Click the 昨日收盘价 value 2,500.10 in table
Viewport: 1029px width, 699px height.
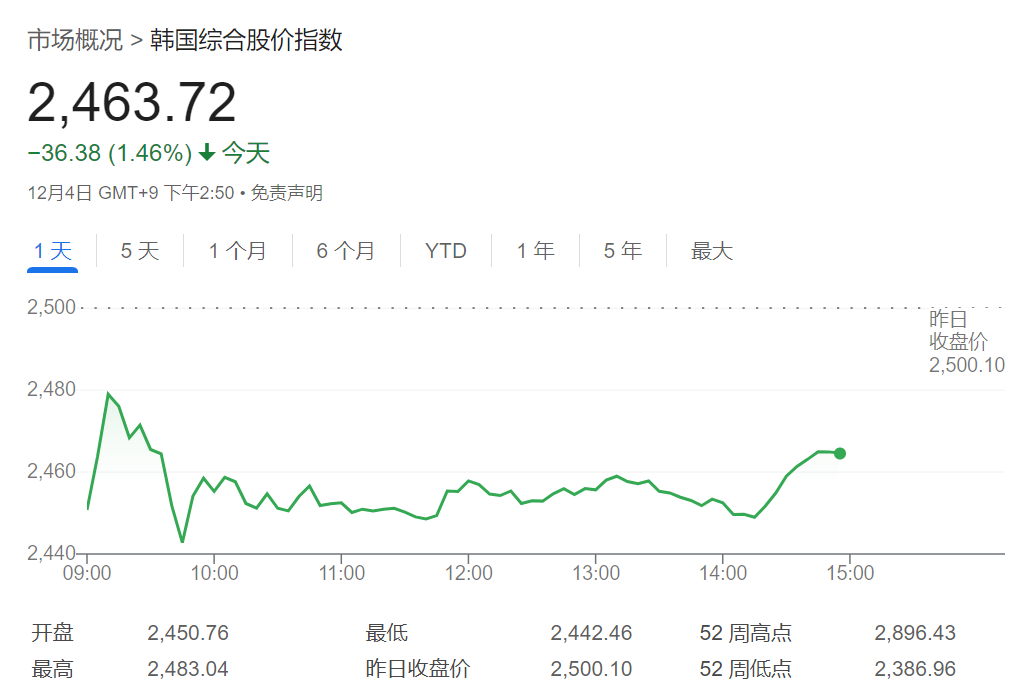click(x=591, y=669)
